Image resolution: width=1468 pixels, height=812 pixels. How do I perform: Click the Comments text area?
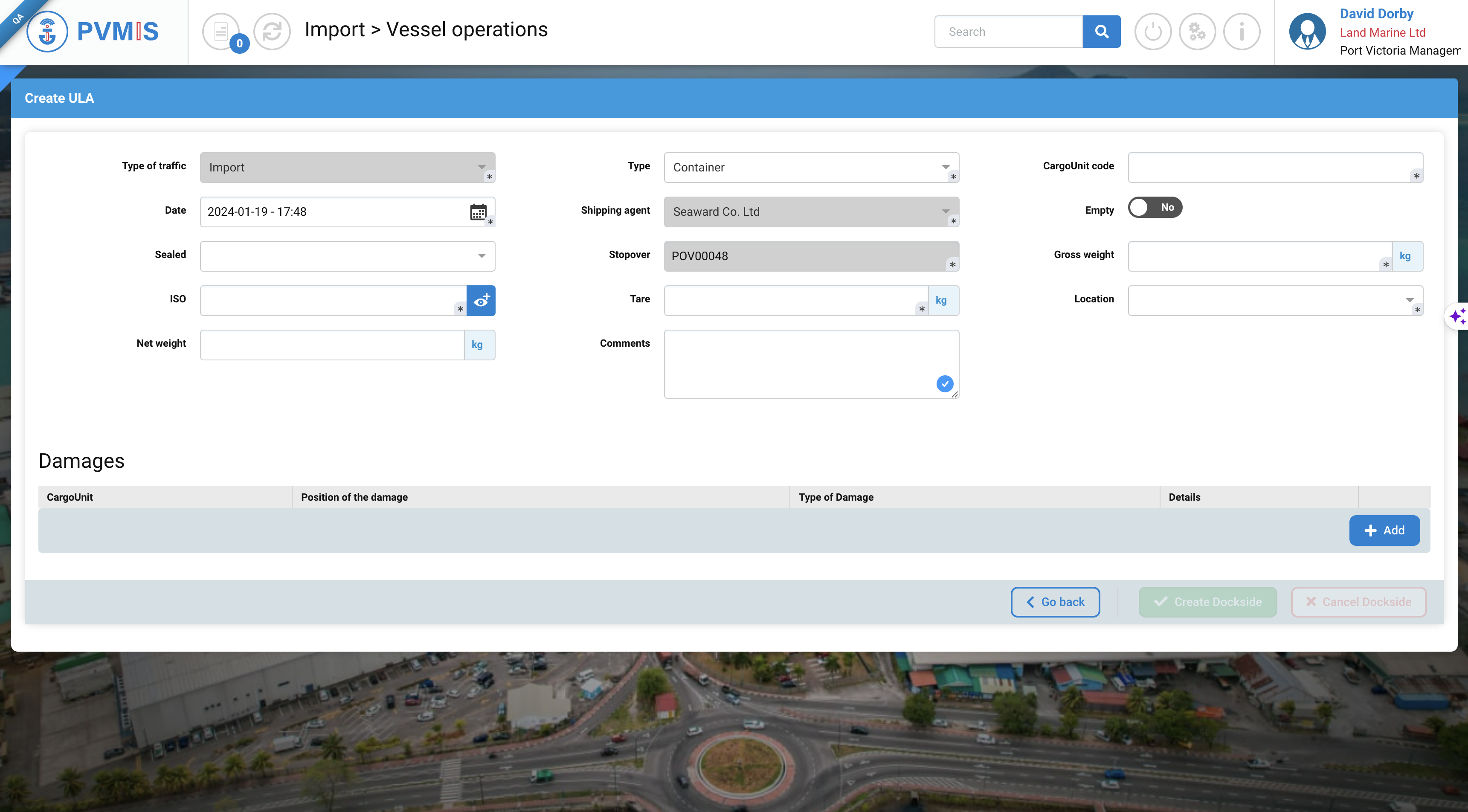[x=811, y=364]
